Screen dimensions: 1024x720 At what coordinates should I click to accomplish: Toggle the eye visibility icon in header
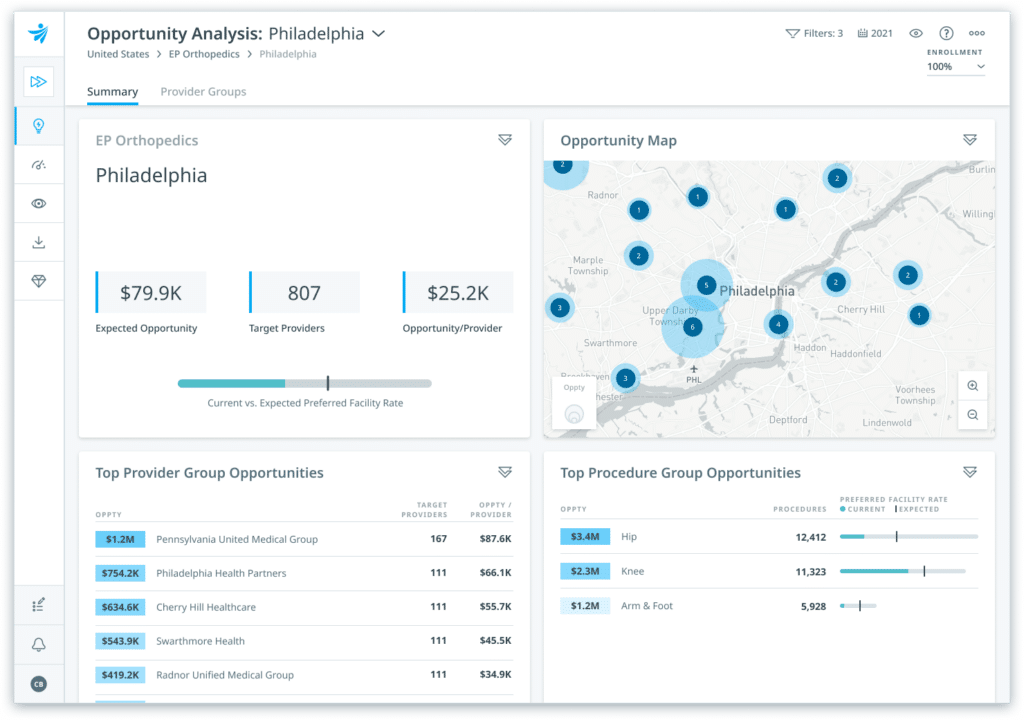916,33
